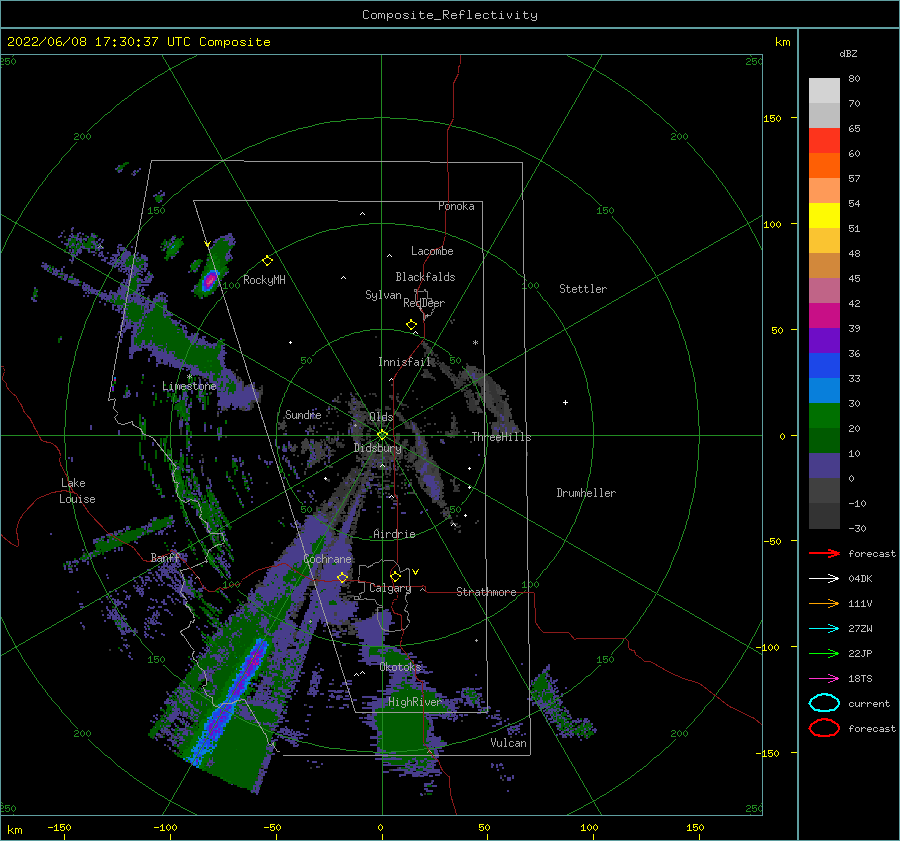Viewport: 900px width, 841px height.
Task: Click the 'Stettler' map label
Action: (x=583, y=289)
